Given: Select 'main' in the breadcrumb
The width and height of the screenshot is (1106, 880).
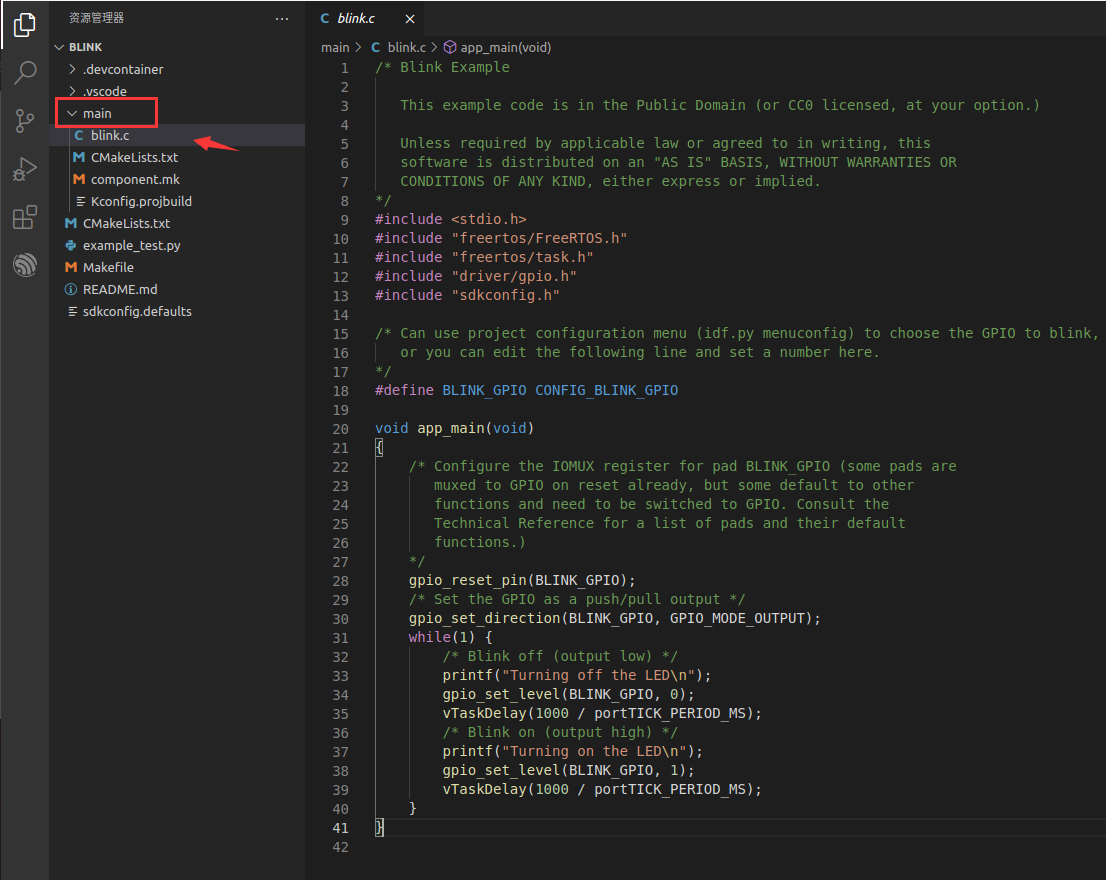Looking at the screenshot, I should pos(335,47).
